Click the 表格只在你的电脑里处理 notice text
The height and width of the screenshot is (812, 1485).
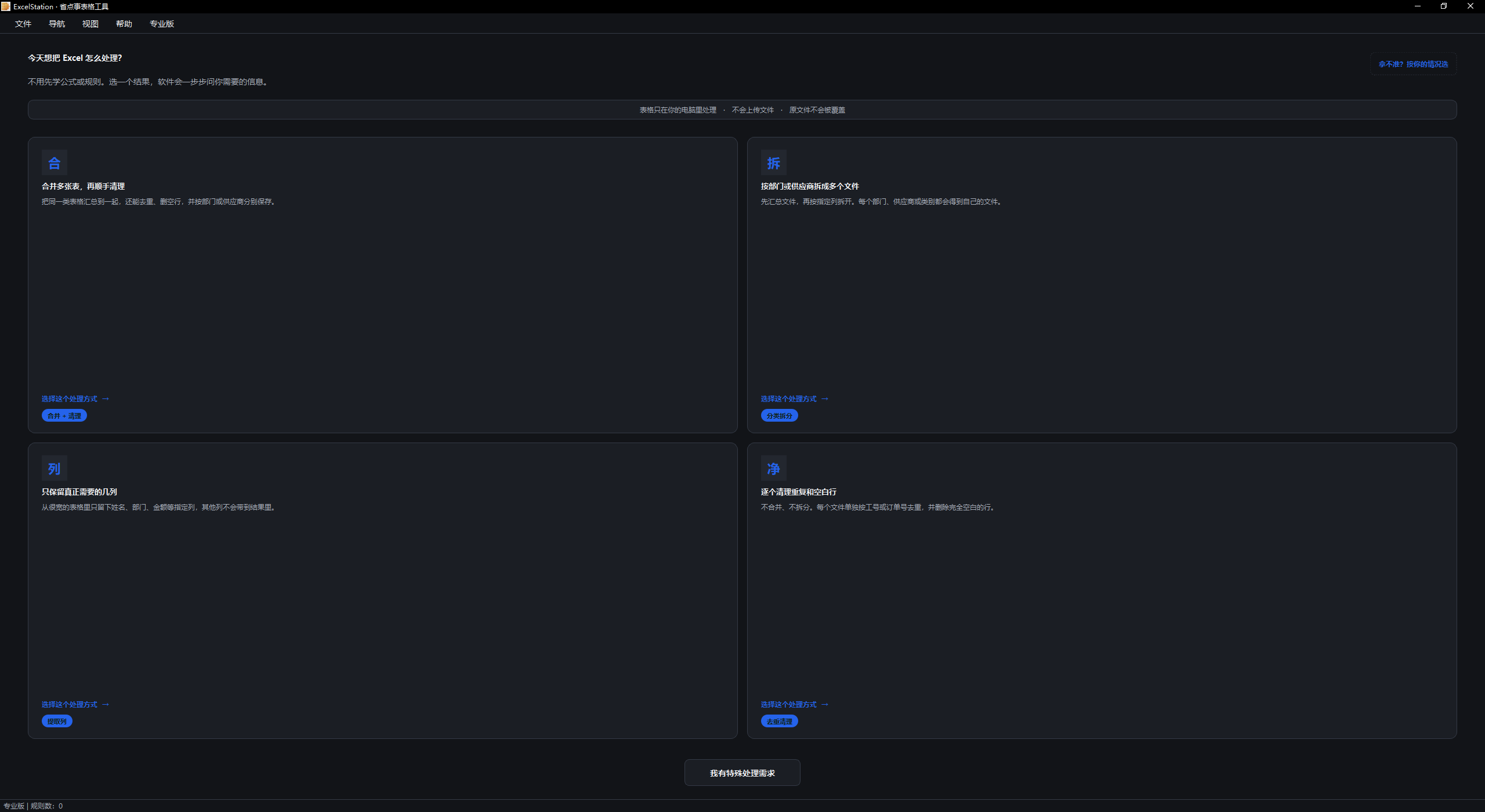pos(678,110)
